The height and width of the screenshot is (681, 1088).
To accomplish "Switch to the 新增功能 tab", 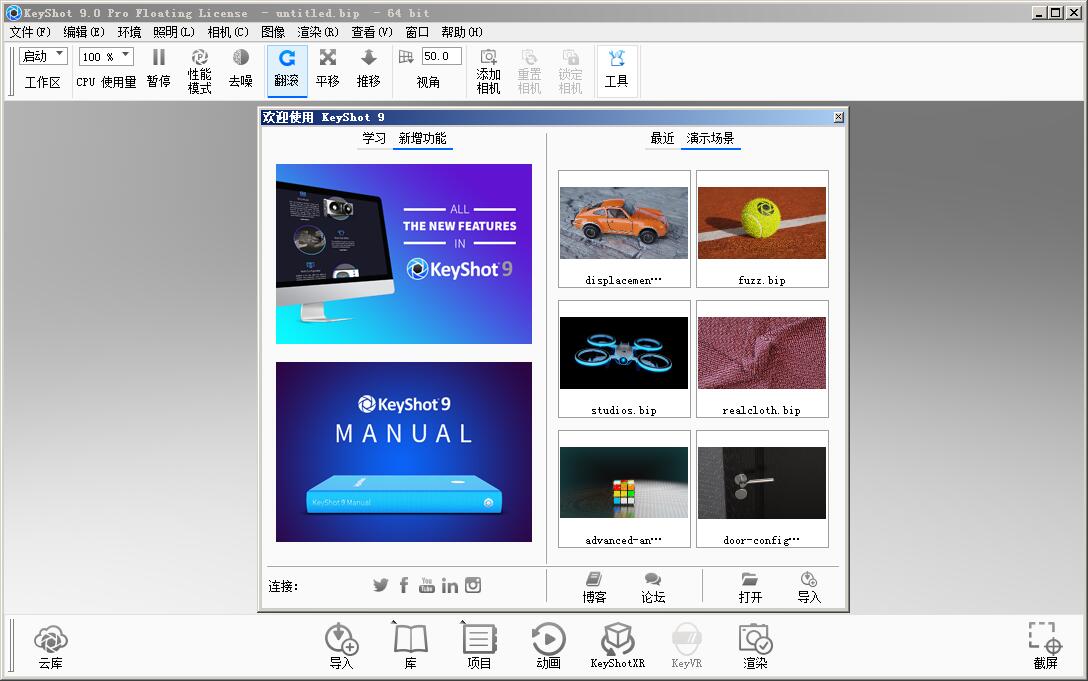I will [x=423, y=138].
